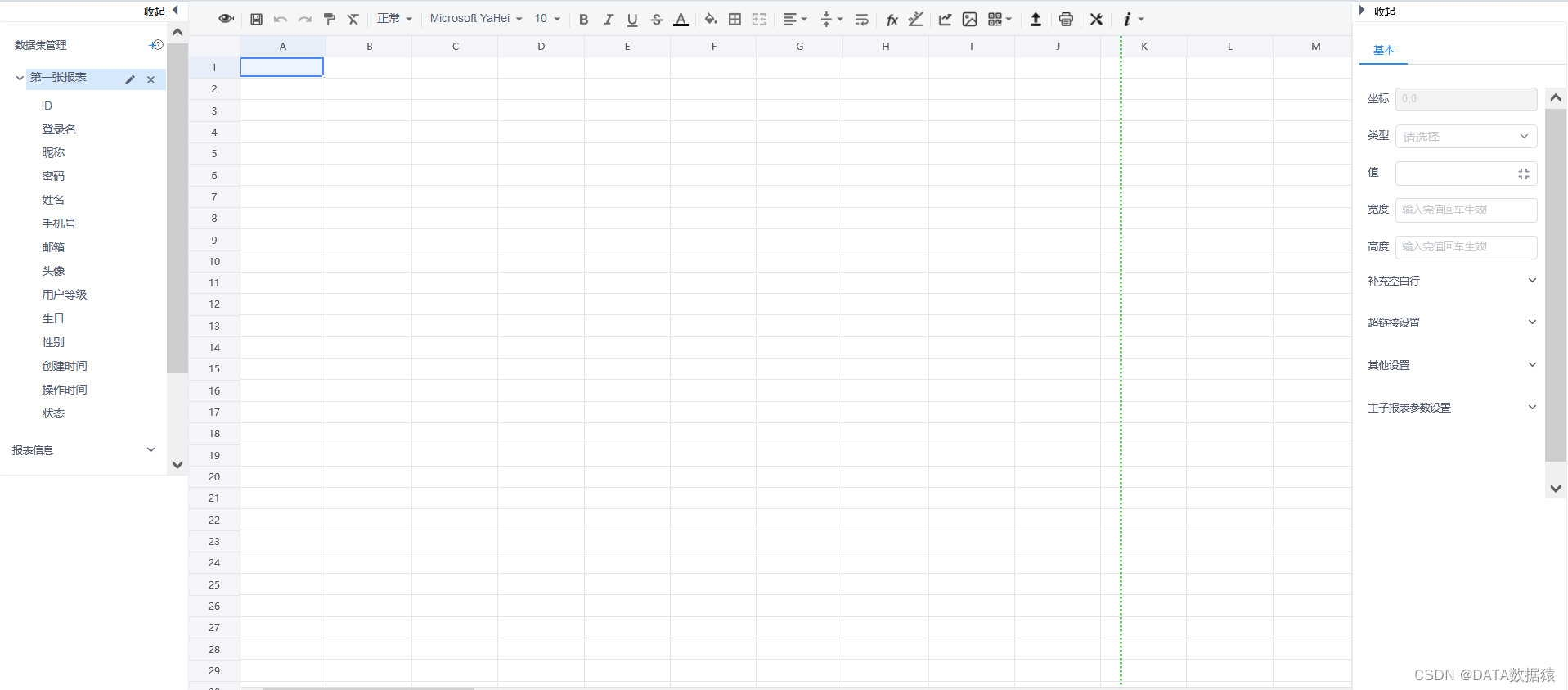This screenshot has height=690, width=1568.
Task: Insert a chart
Action: 945,19
